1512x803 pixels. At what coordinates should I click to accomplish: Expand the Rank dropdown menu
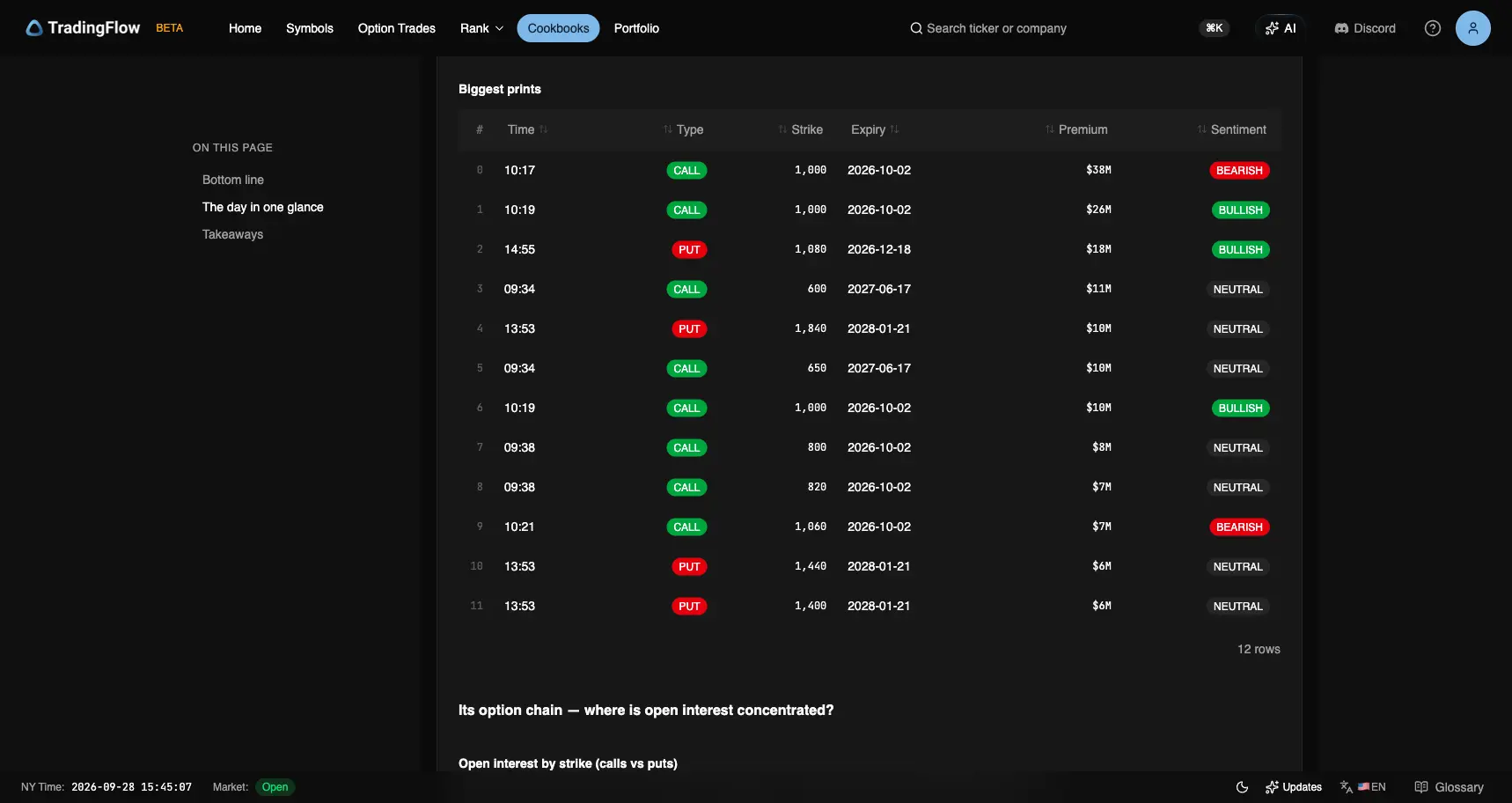coord(481,28)
